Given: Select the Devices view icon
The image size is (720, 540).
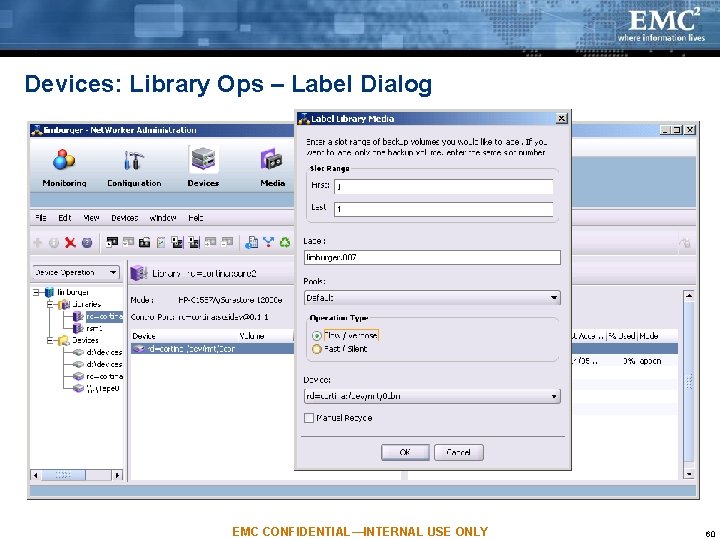Looking at the screenshot, I should pos(203,159).
